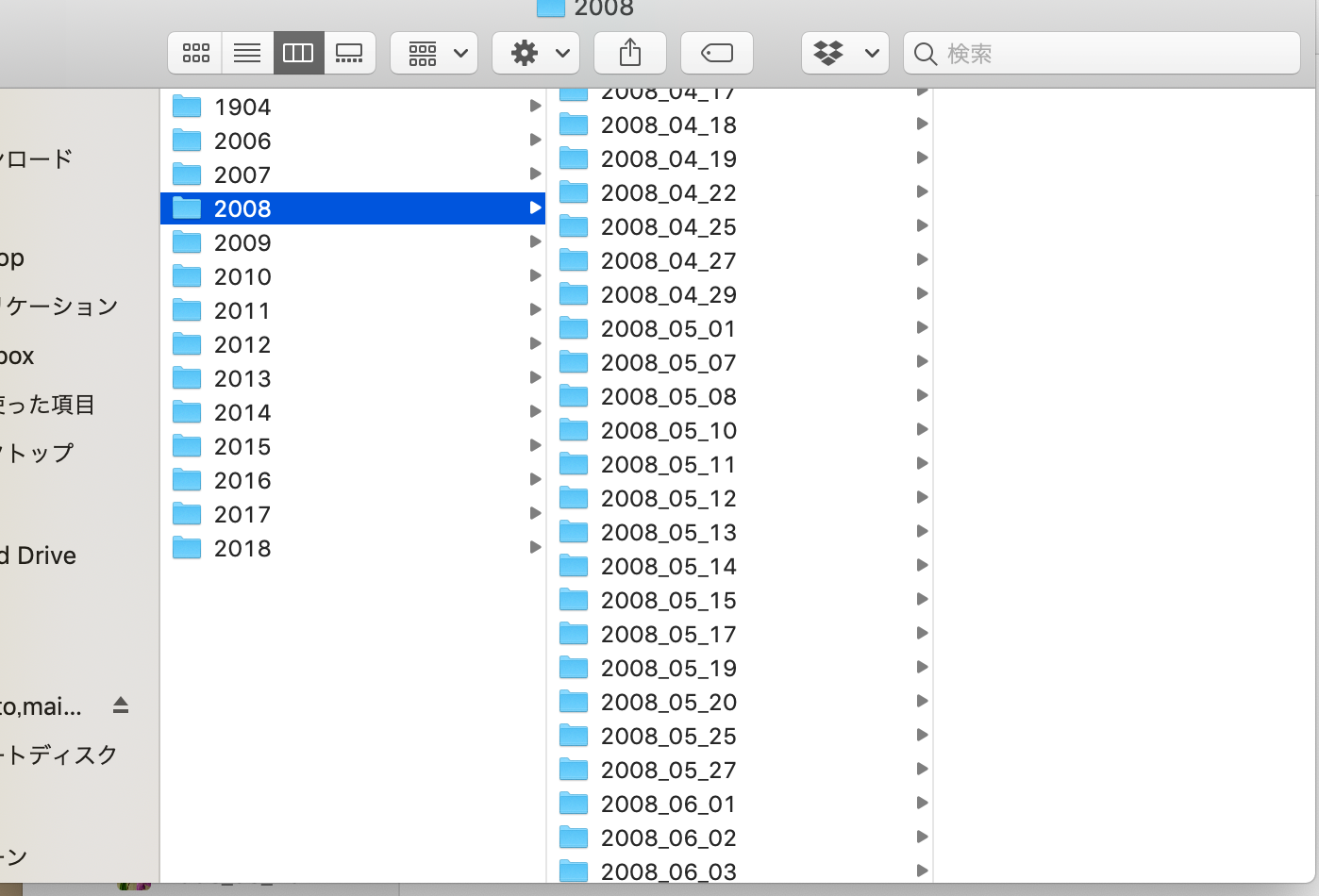Switch to icon view
1319x896 pixels.
195,53
